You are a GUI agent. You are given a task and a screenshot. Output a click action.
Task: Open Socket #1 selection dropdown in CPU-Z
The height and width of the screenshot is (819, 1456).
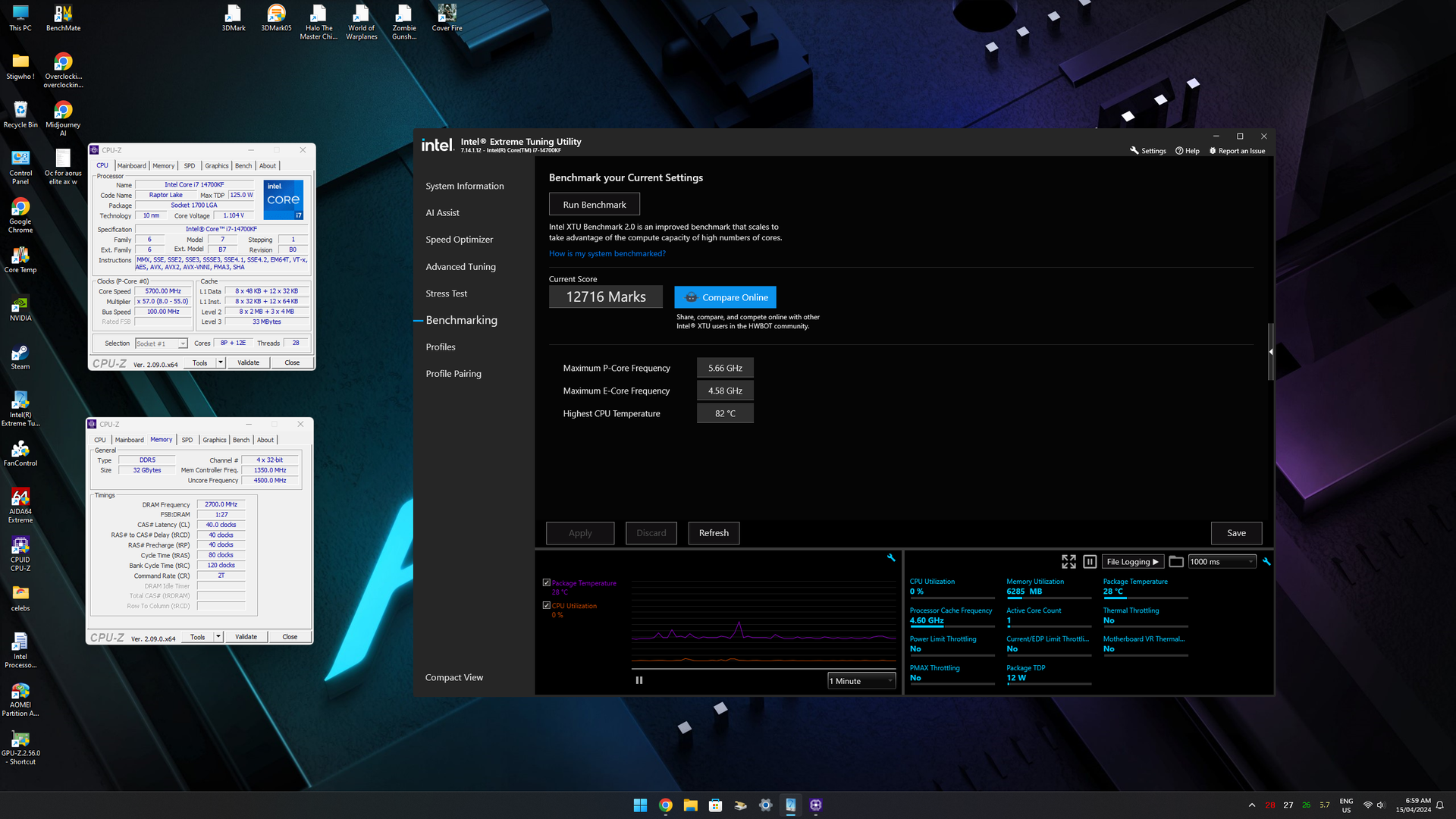162,344
